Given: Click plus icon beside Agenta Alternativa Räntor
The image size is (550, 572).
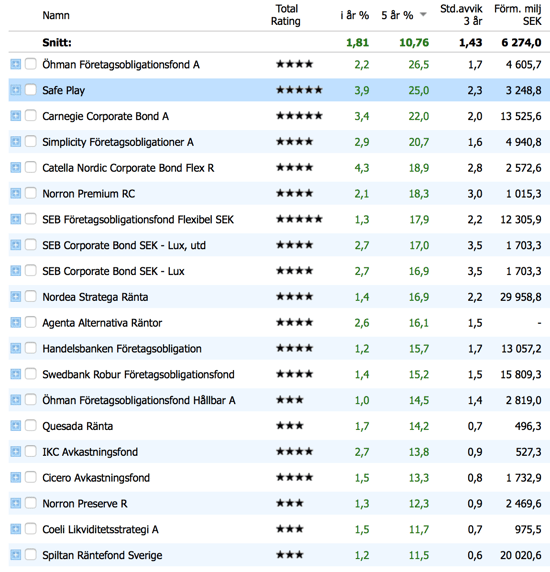Looking at the screenshot, I should click(15, 323).
